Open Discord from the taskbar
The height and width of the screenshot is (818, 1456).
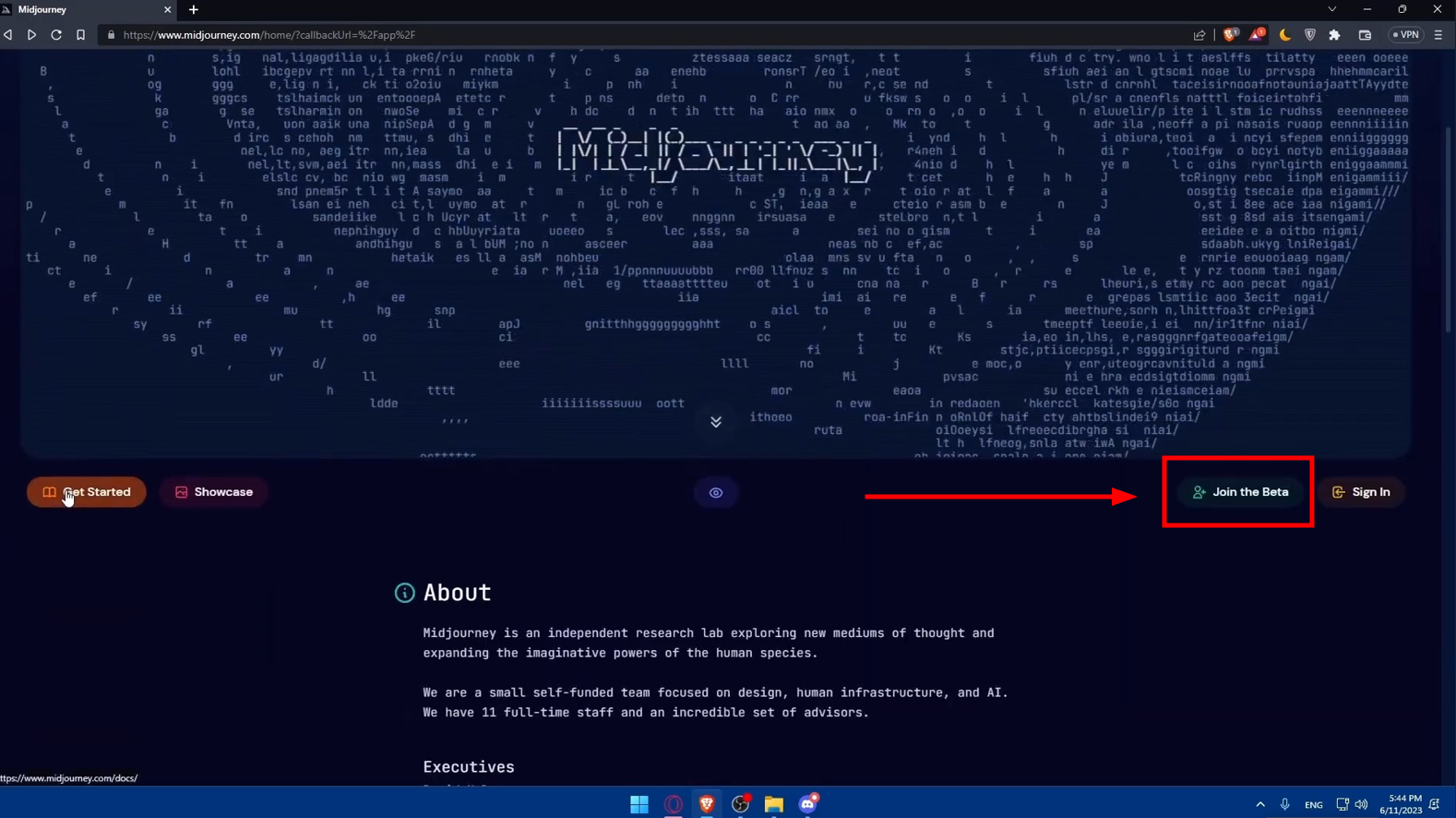(x=808, y=804)
